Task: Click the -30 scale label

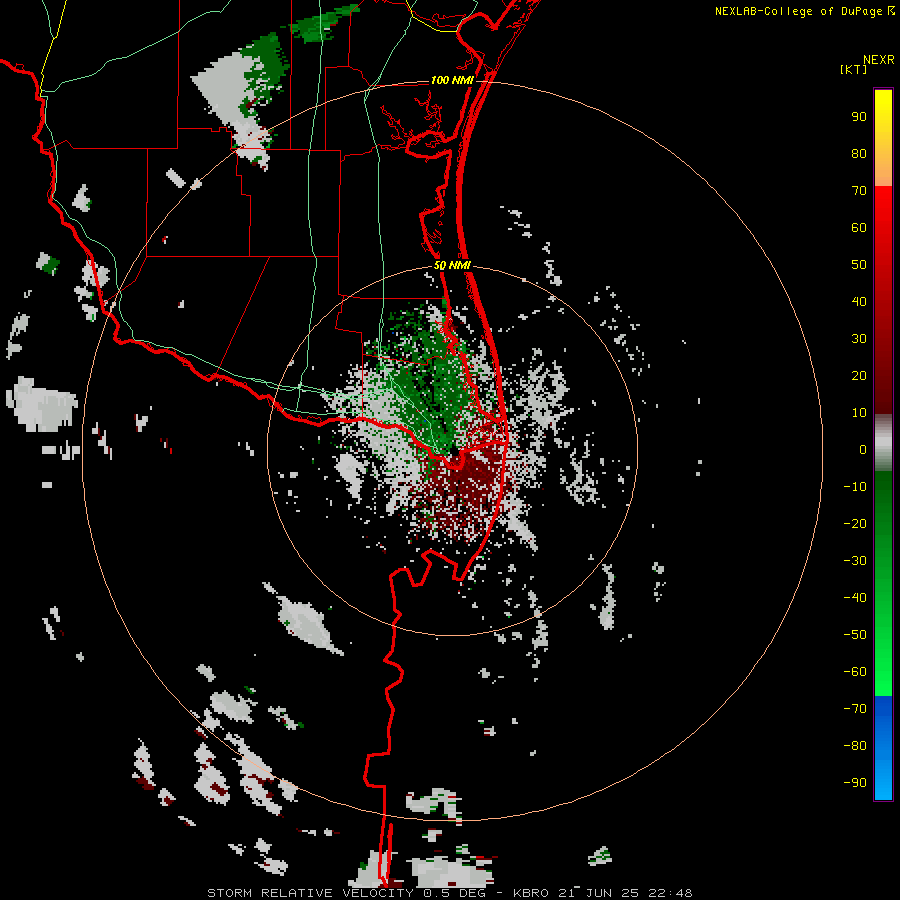Action: 855,561
